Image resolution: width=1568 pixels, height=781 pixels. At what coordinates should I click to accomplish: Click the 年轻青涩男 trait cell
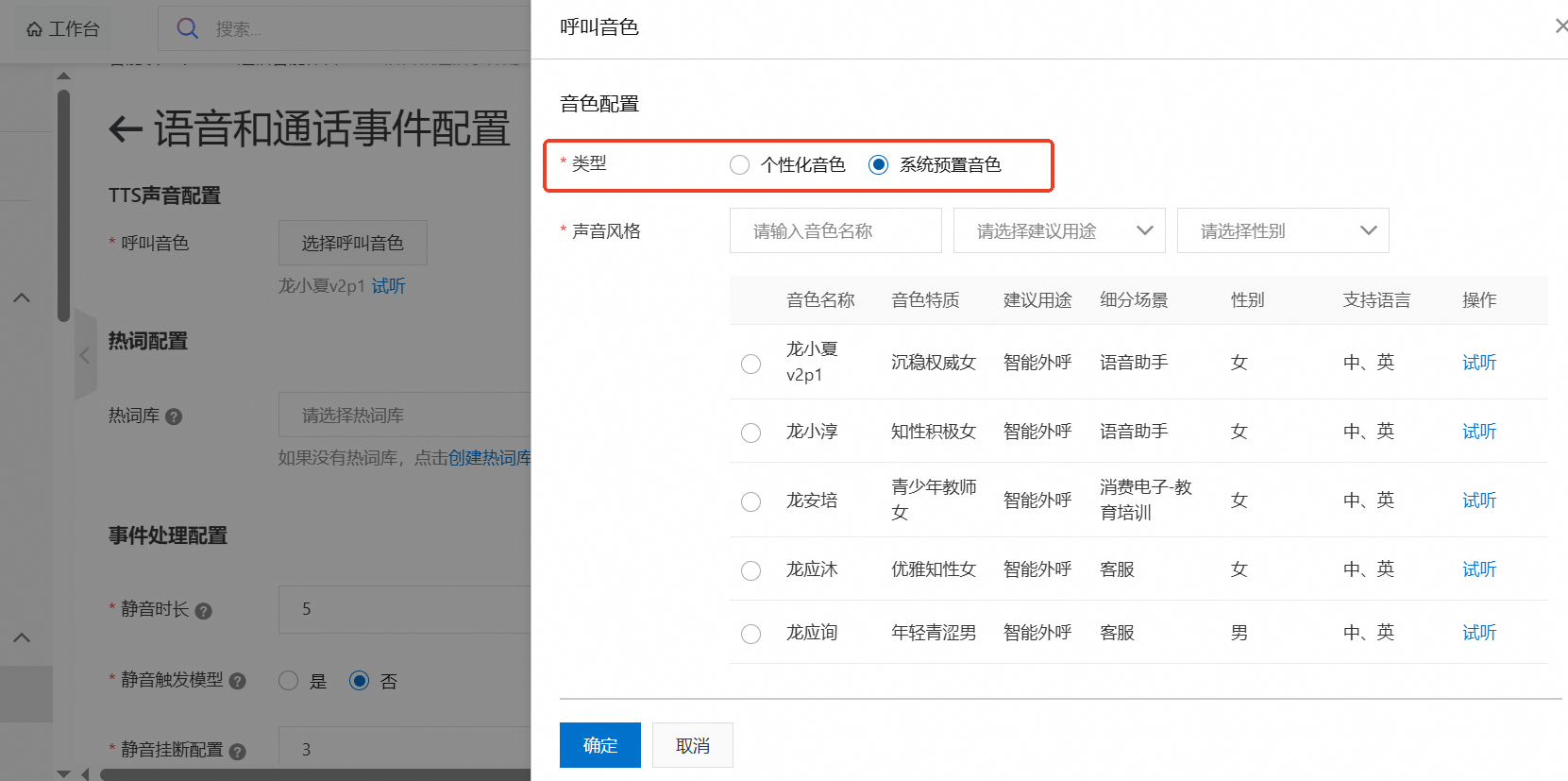click(934, 633)
